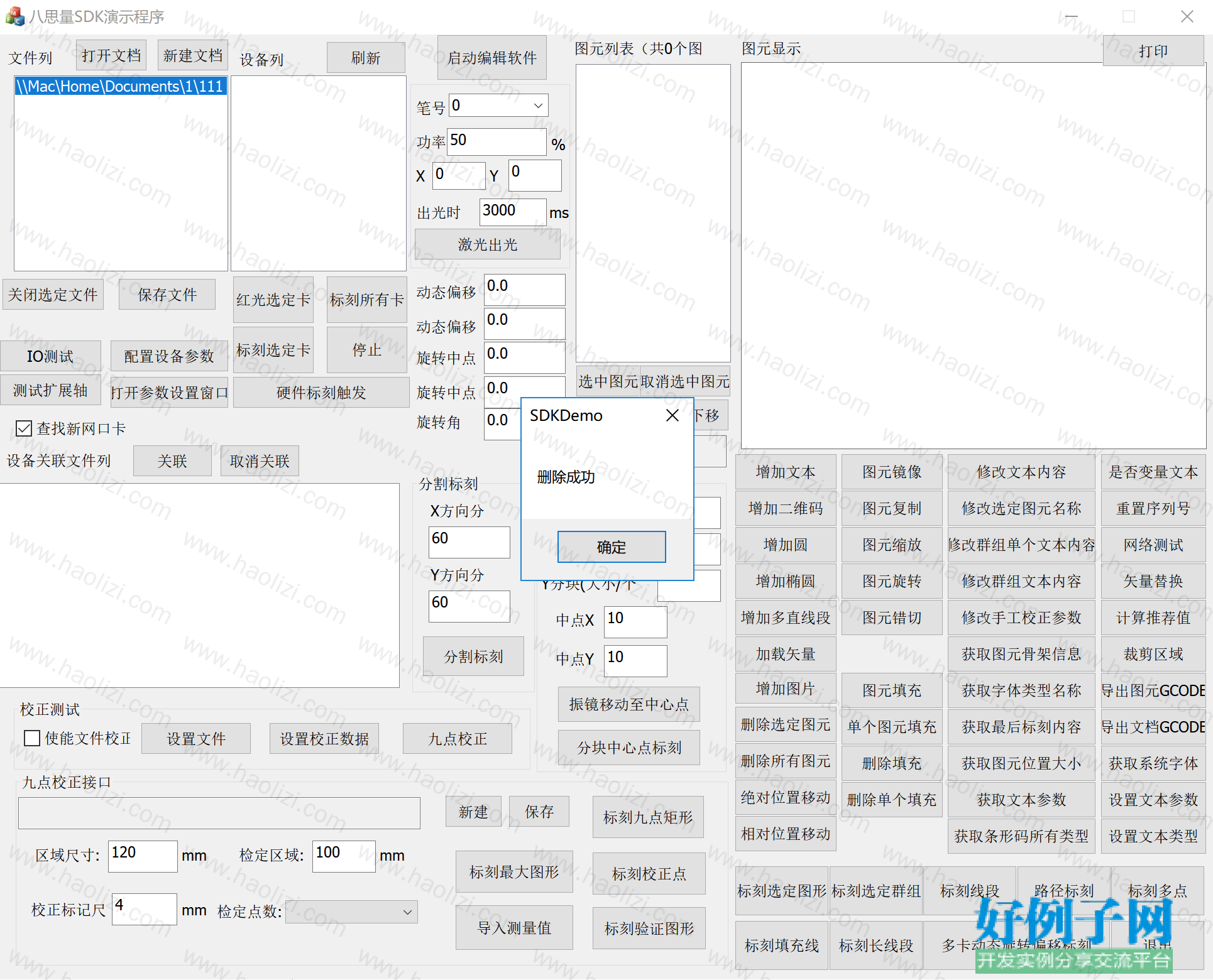Click the 增加文本 button

point(786,472)
